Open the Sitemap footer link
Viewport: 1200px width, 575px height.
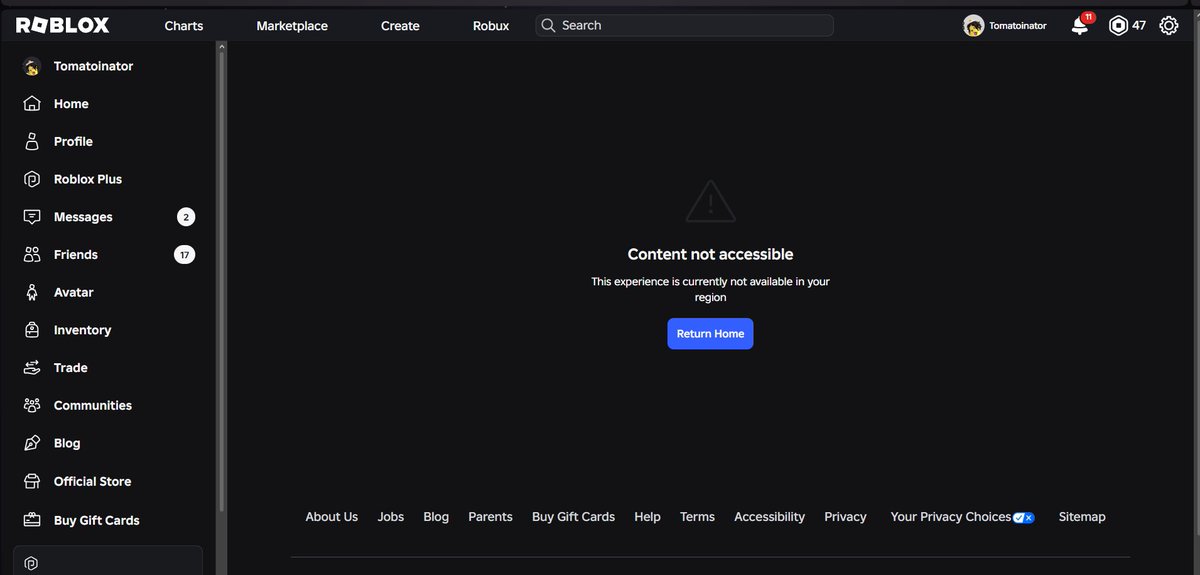(x=1082, y=517)
